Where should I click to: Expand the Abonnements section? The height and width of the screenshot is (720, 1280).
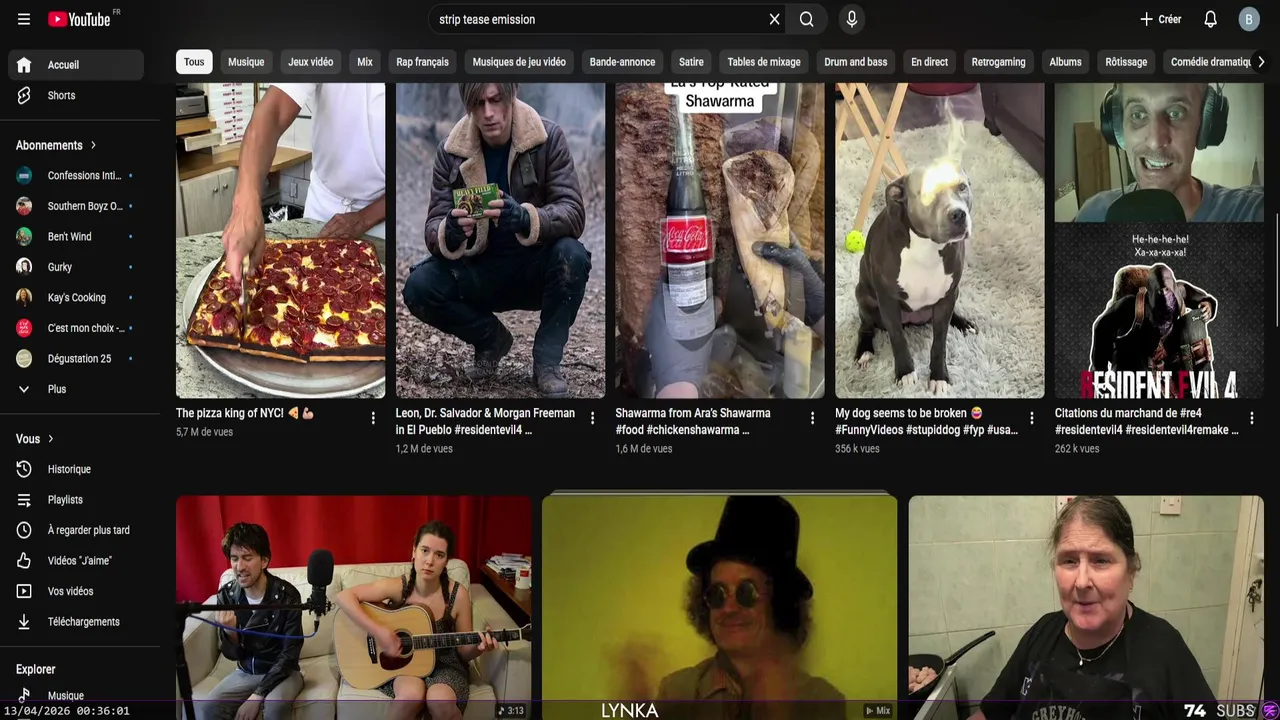click(x=57, y=145)
